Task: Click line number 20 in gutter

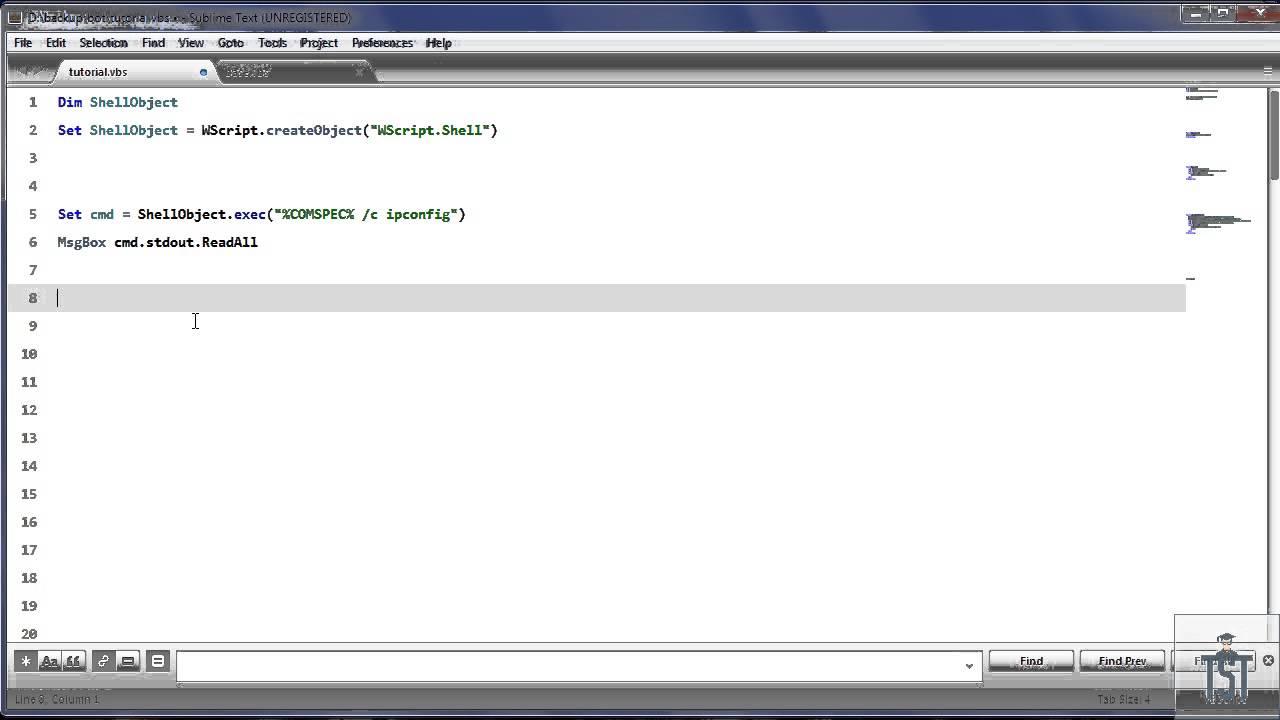Action: pos(29,634)
